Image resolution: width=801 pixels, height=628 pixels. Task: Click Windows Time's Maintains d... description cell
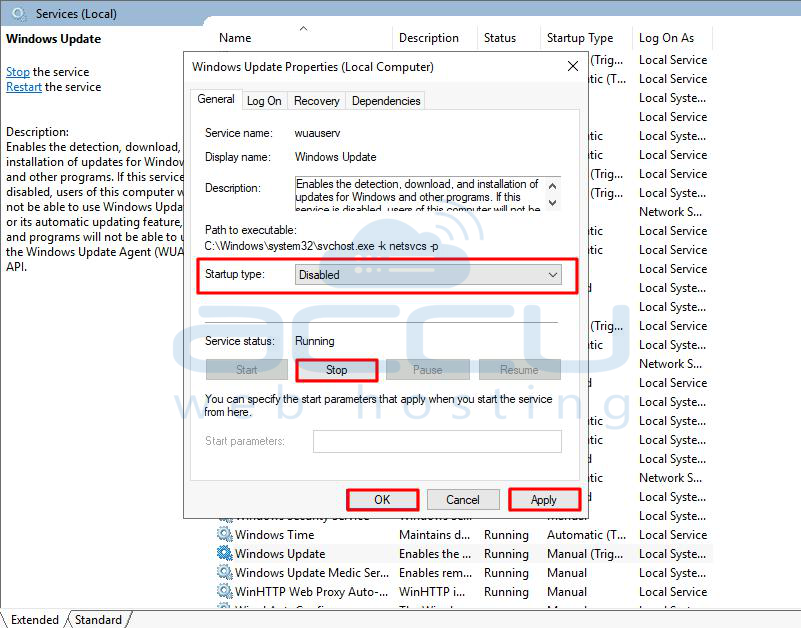(434, 535)
